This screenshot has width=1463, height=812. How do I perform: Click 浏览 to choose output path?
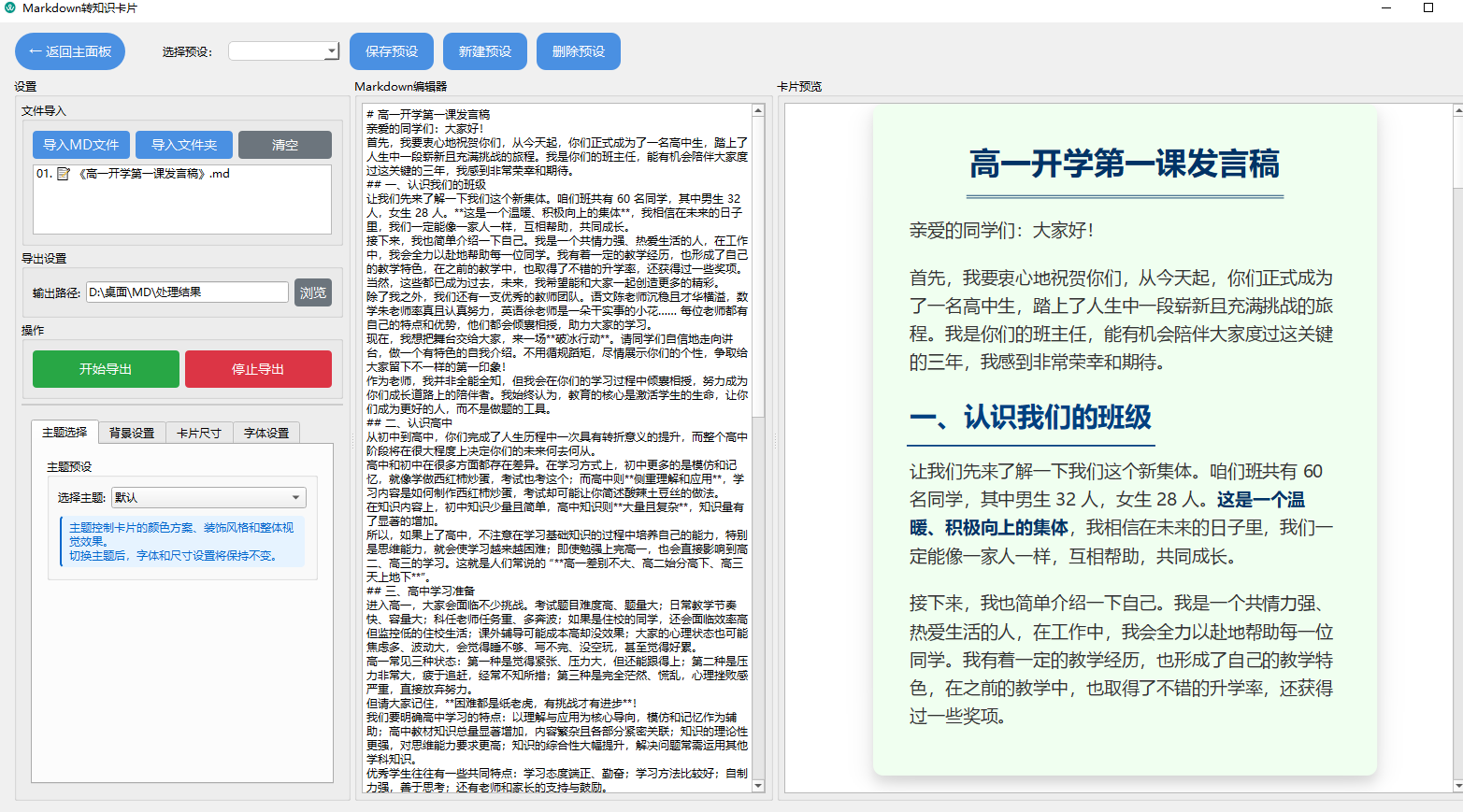point(313,292)
